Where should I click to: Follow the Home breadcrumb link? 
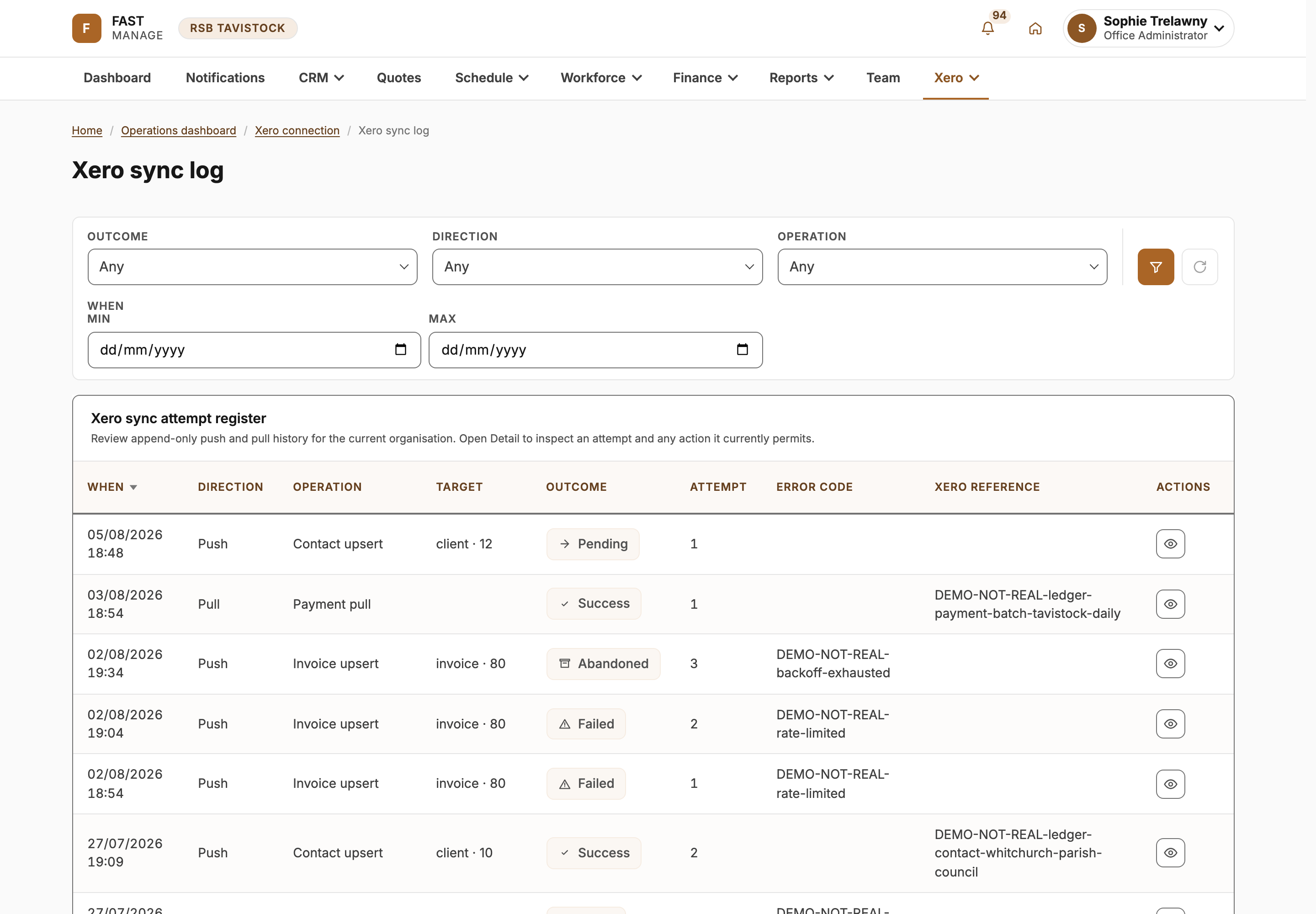coord(87,131)
